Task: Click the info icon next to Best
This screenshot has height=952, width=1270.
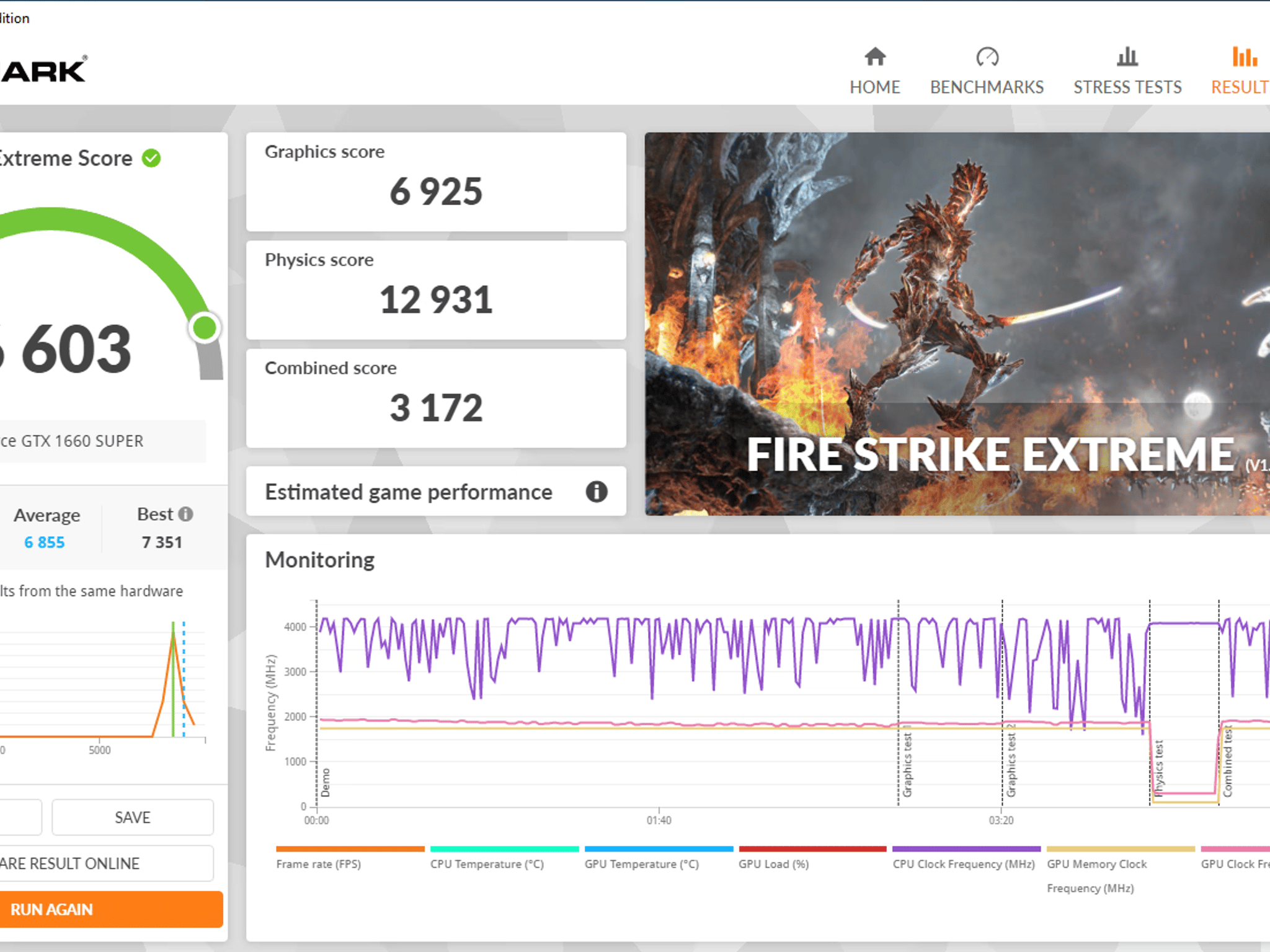Action: [x=185, y=514]
